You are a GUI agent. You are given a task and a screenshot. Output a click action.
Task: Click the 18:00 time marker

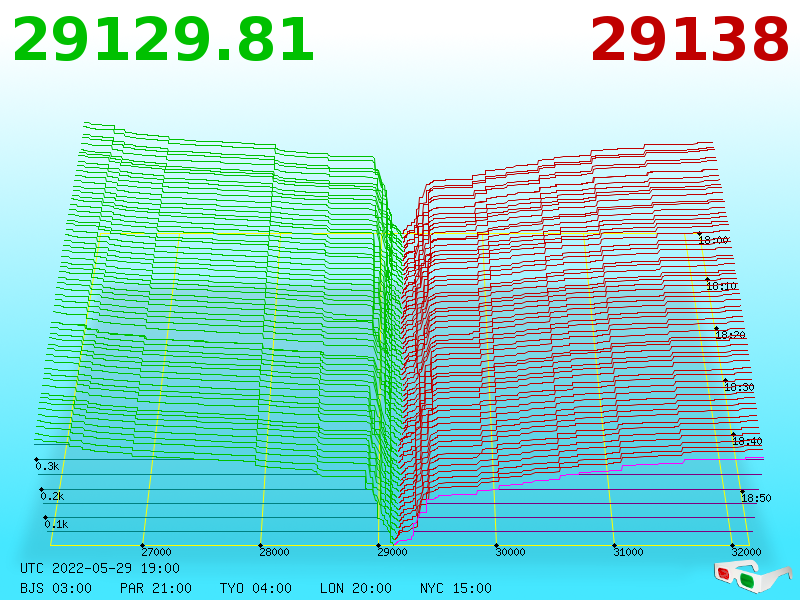click(713, 240)
